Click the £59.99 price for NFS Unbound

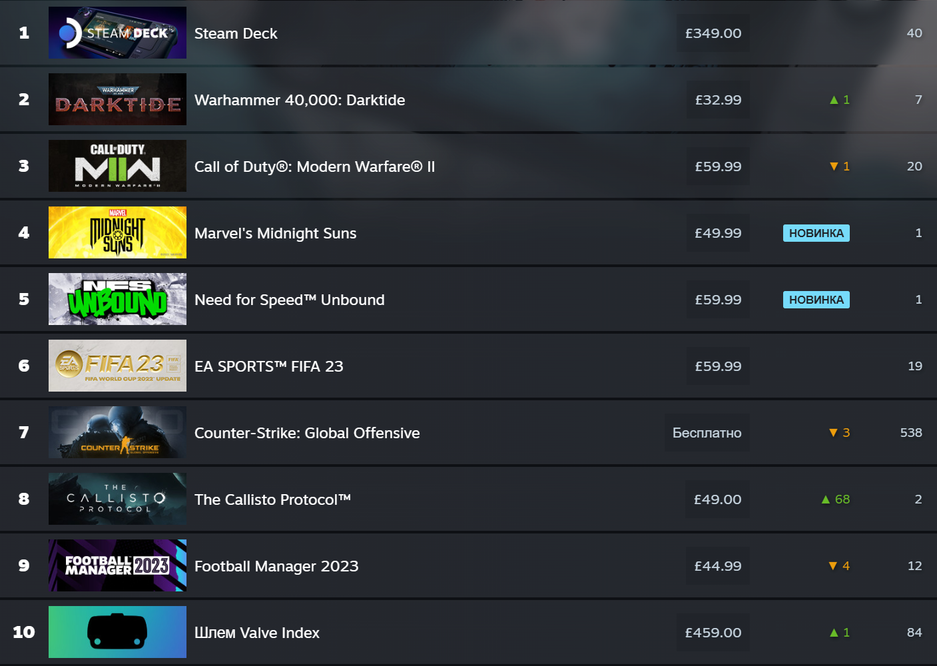point(718,299)
